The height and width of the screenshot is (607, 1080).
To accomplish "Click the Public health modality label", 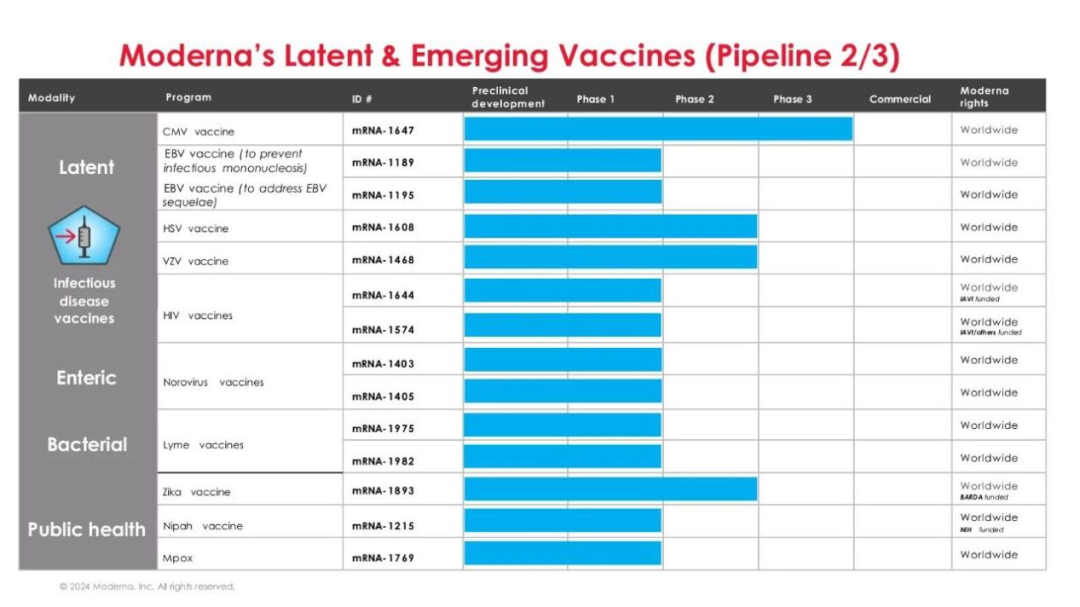I will pyautogui.click(x=87, y=529).
